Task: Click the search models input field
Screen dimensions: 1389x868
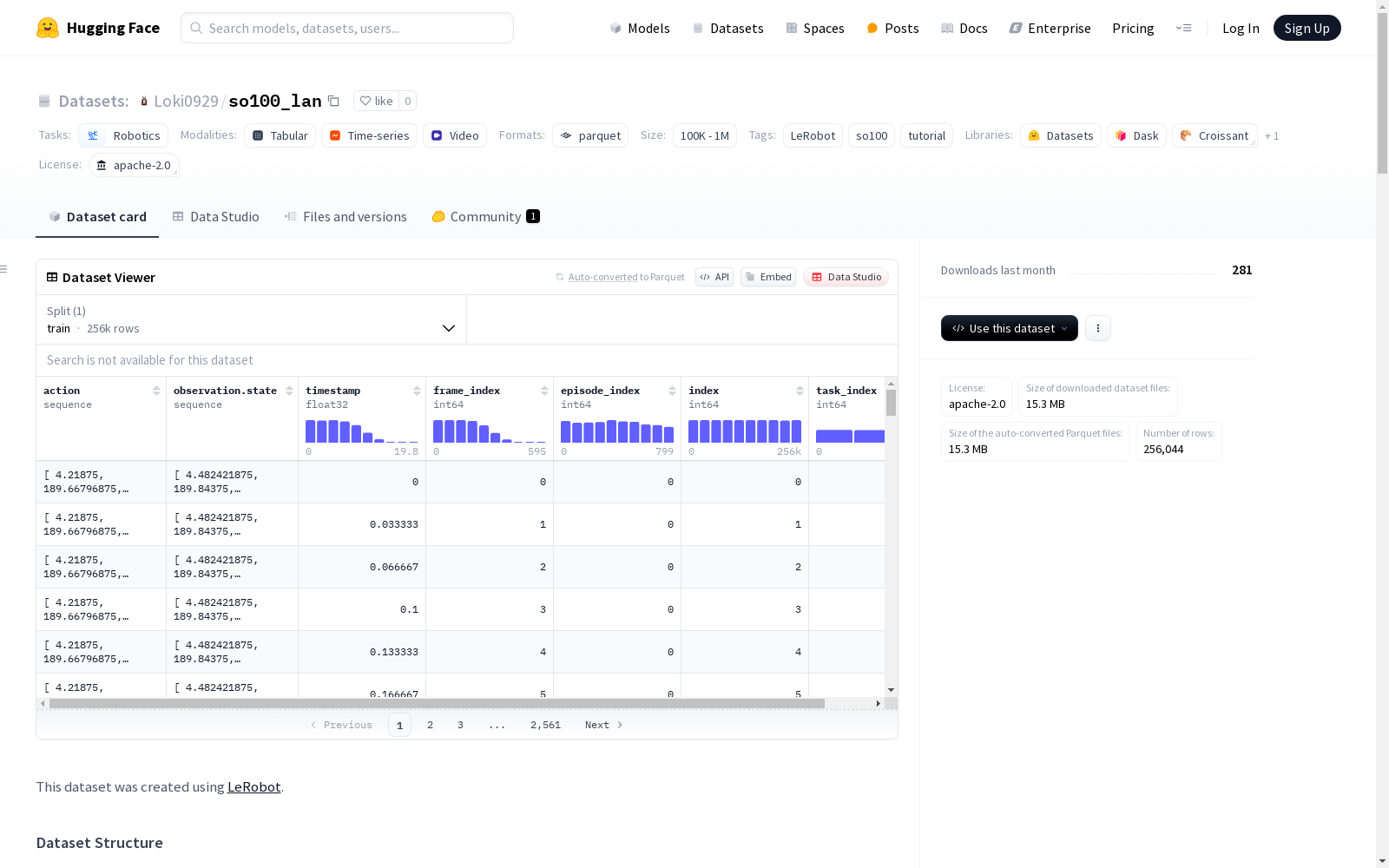Action: tap(347, 28)
